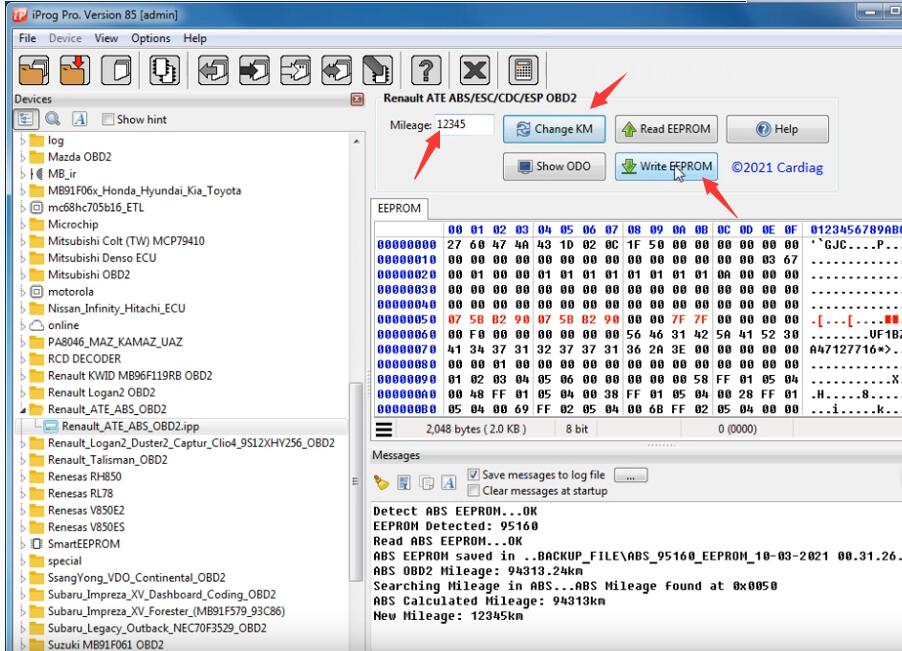Click the chip pages toolbar icon

tap(165, 70)
